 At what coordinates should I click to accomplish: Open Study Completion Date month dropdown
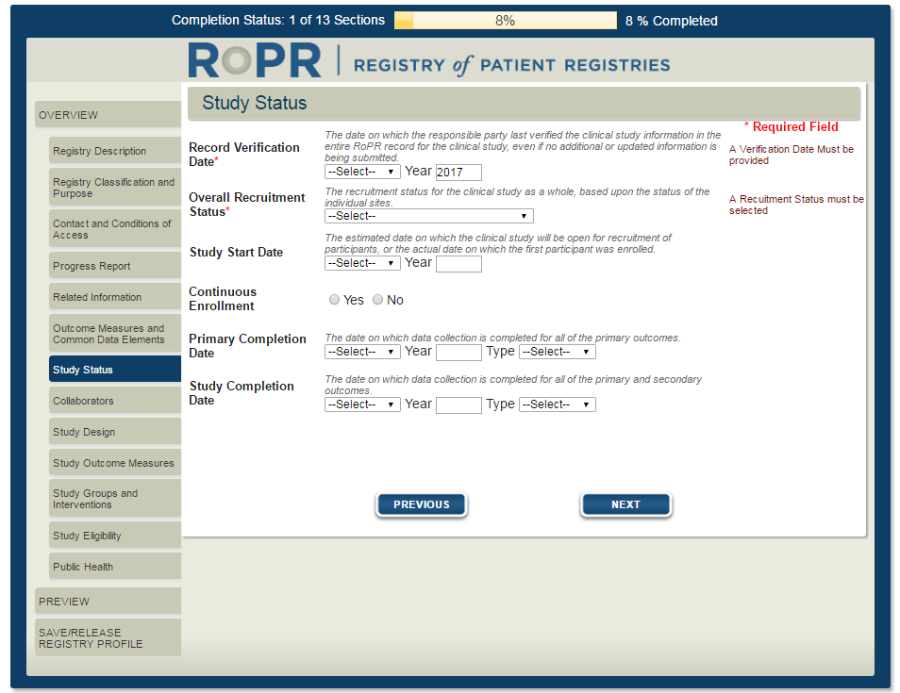(362, 404)
